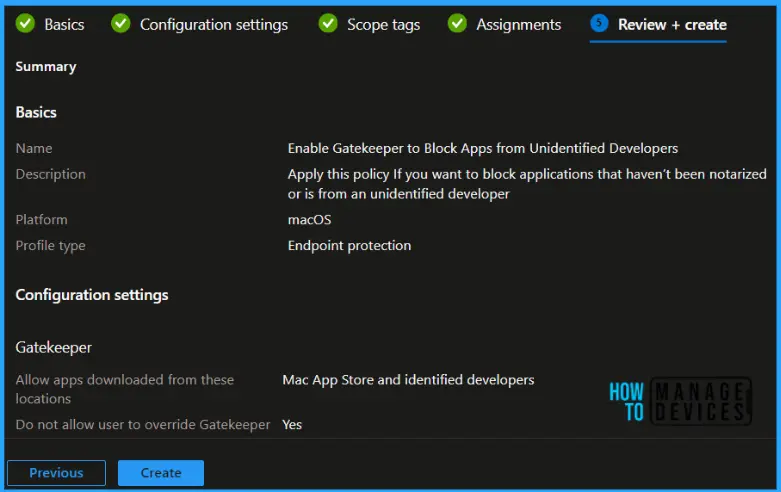Jump to the Assignments step tab

519,24
